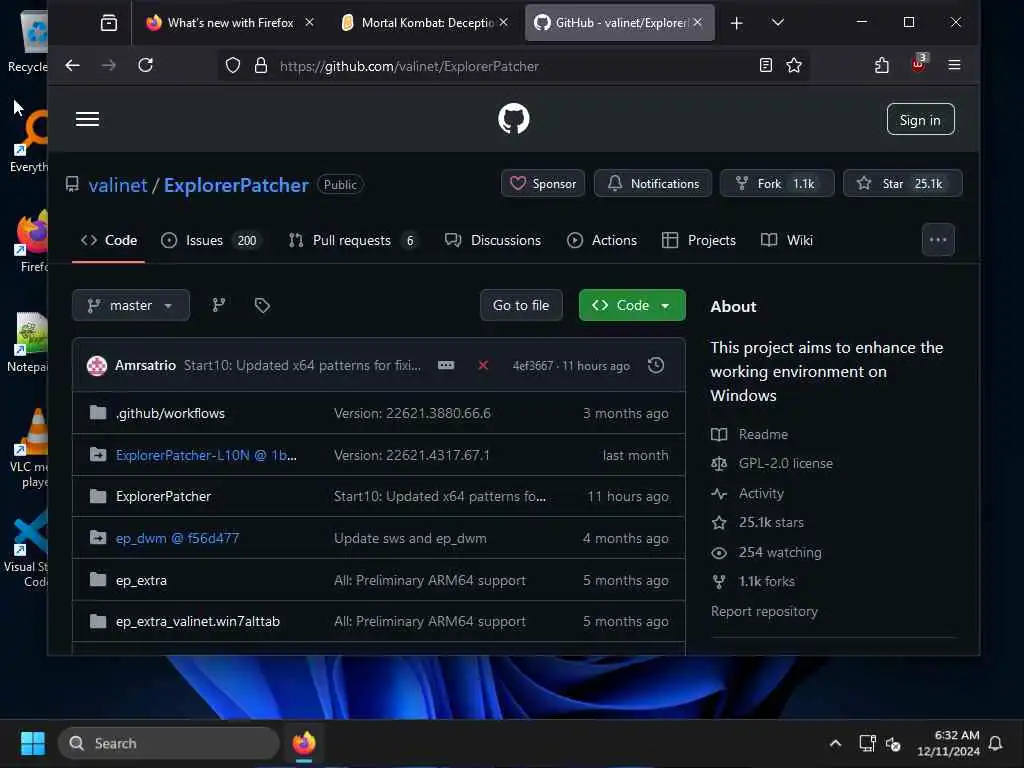Open Firefox View recent browsing
Screen dimensions: 1024x768
pos(108,23)
